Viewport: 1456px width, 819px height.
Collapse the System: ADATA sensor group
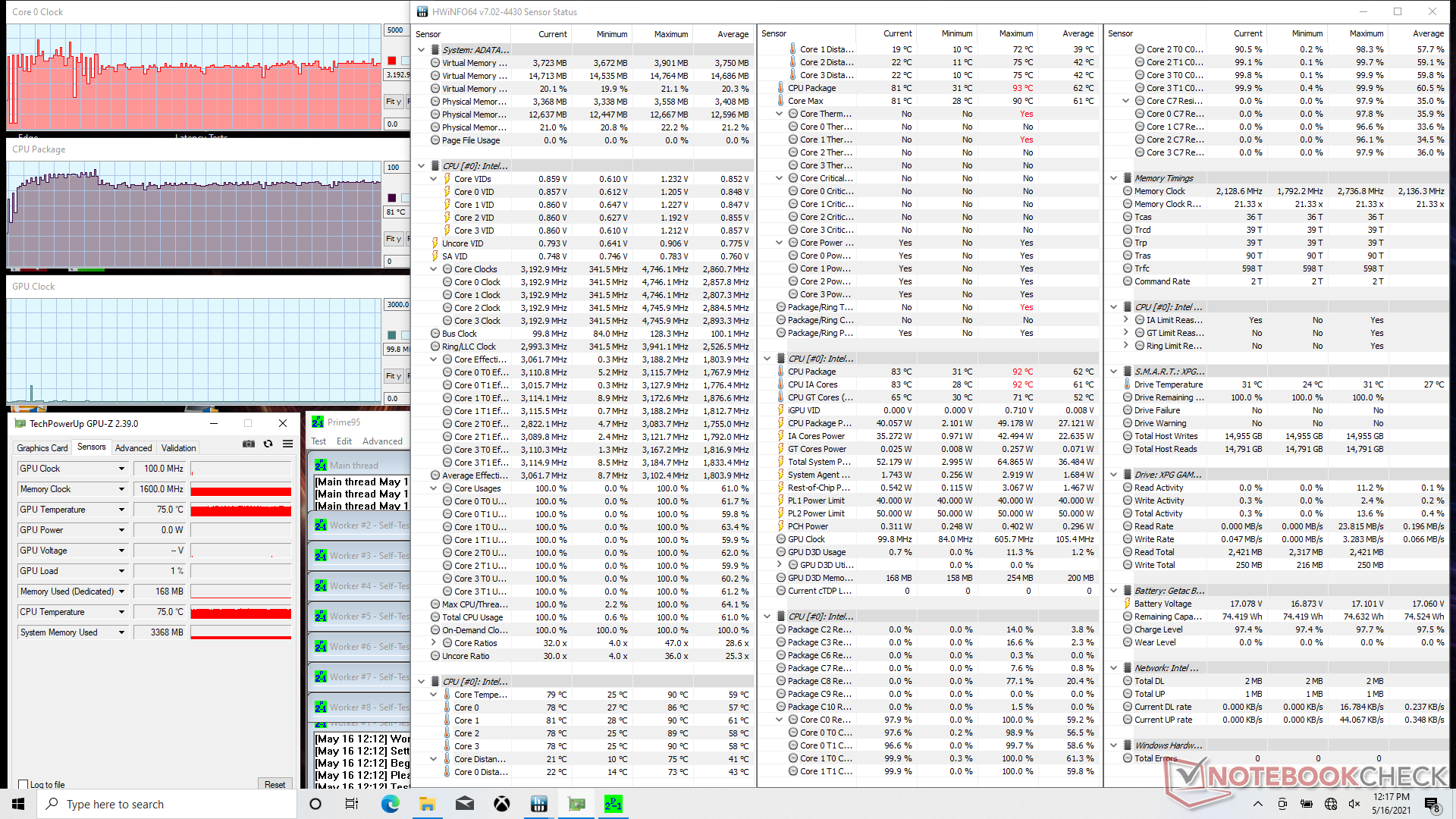click(422, 50)
